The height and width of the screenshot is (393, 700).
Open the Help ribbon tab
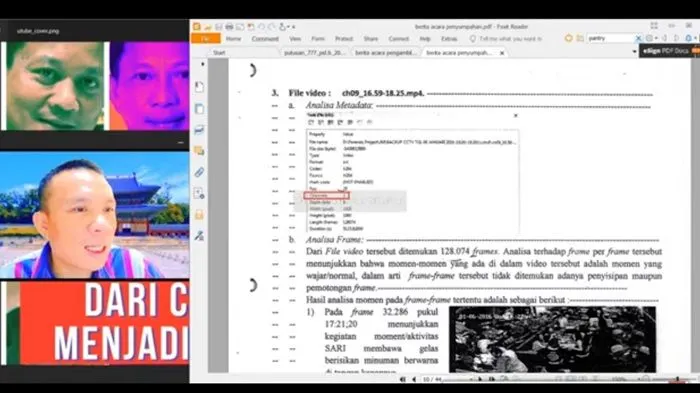(425, 39)
